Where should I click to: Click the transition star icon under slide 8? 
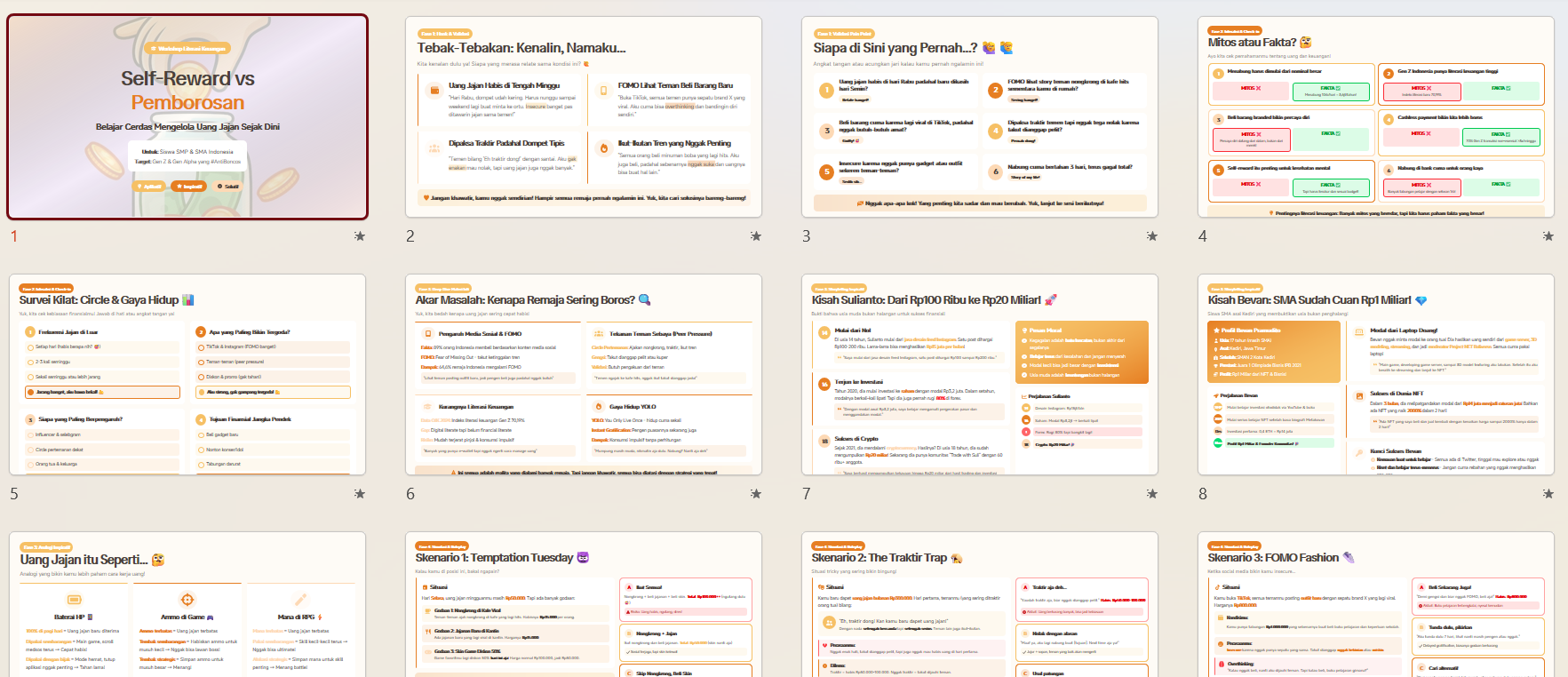tap(1548, 494)
